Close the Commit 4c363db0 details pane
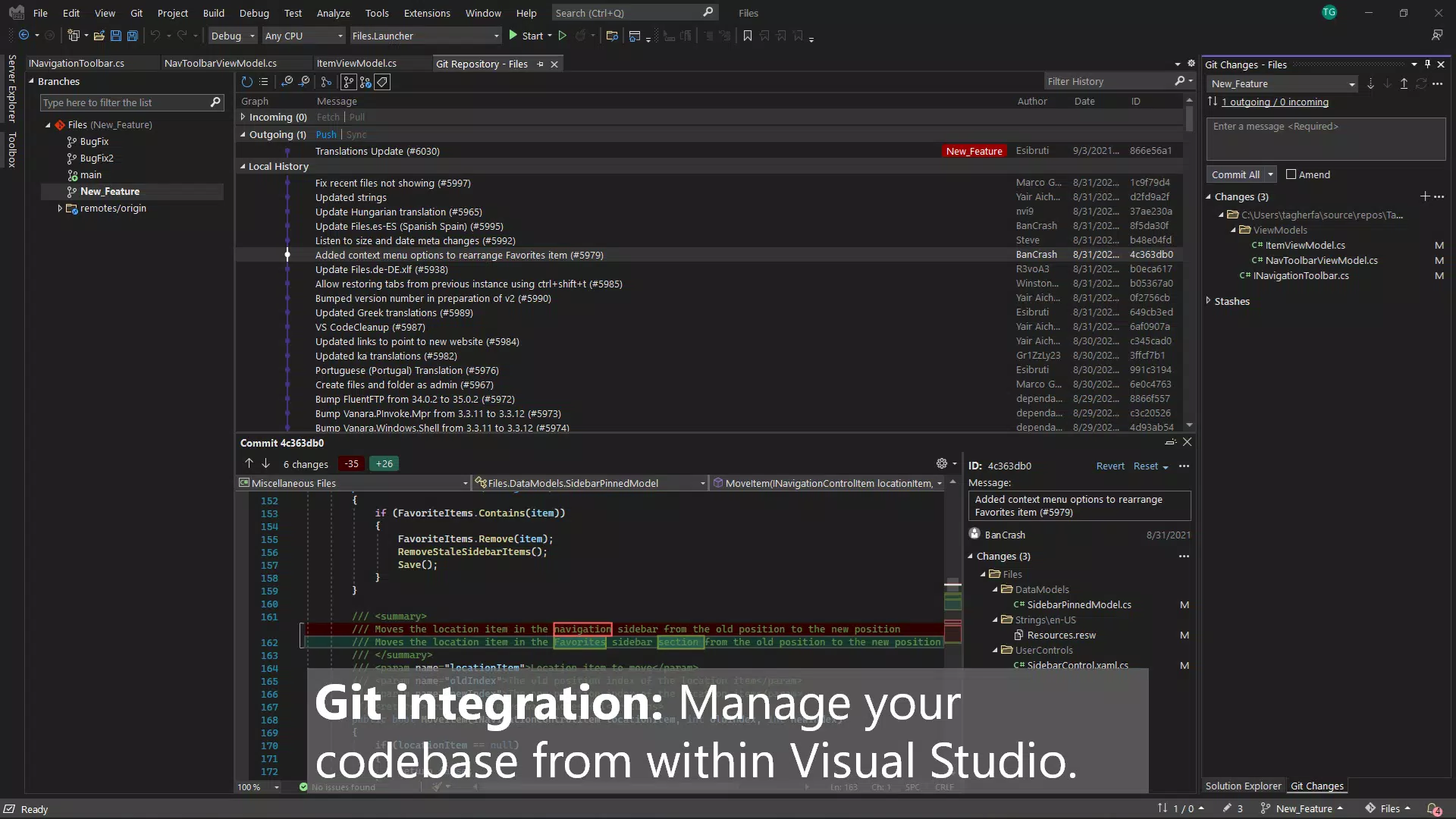Viewport: 1456px width, 819px height. [1188, 442]
